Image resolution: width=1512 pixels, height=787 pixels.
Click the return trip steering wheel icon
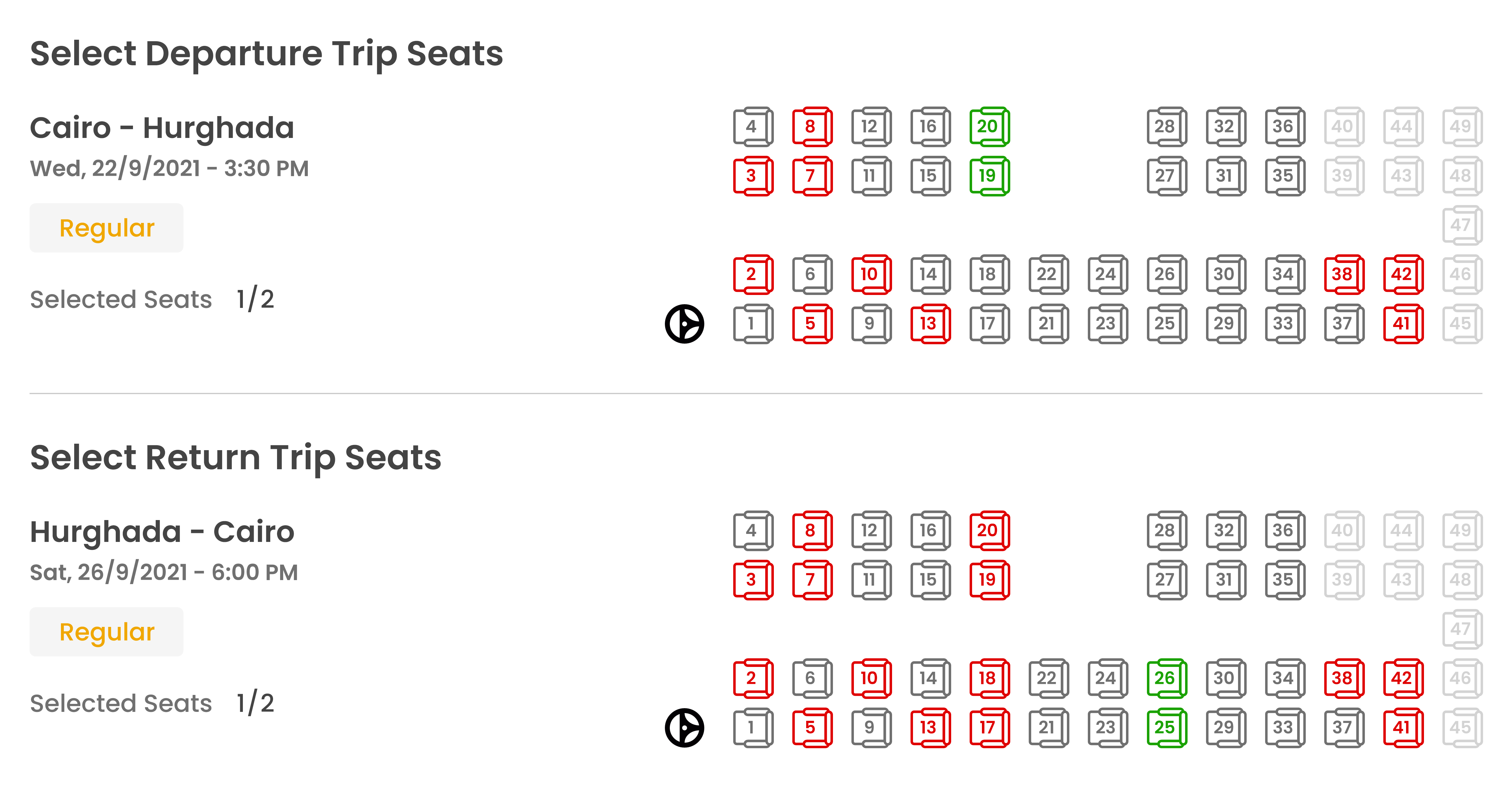point(684,728)
